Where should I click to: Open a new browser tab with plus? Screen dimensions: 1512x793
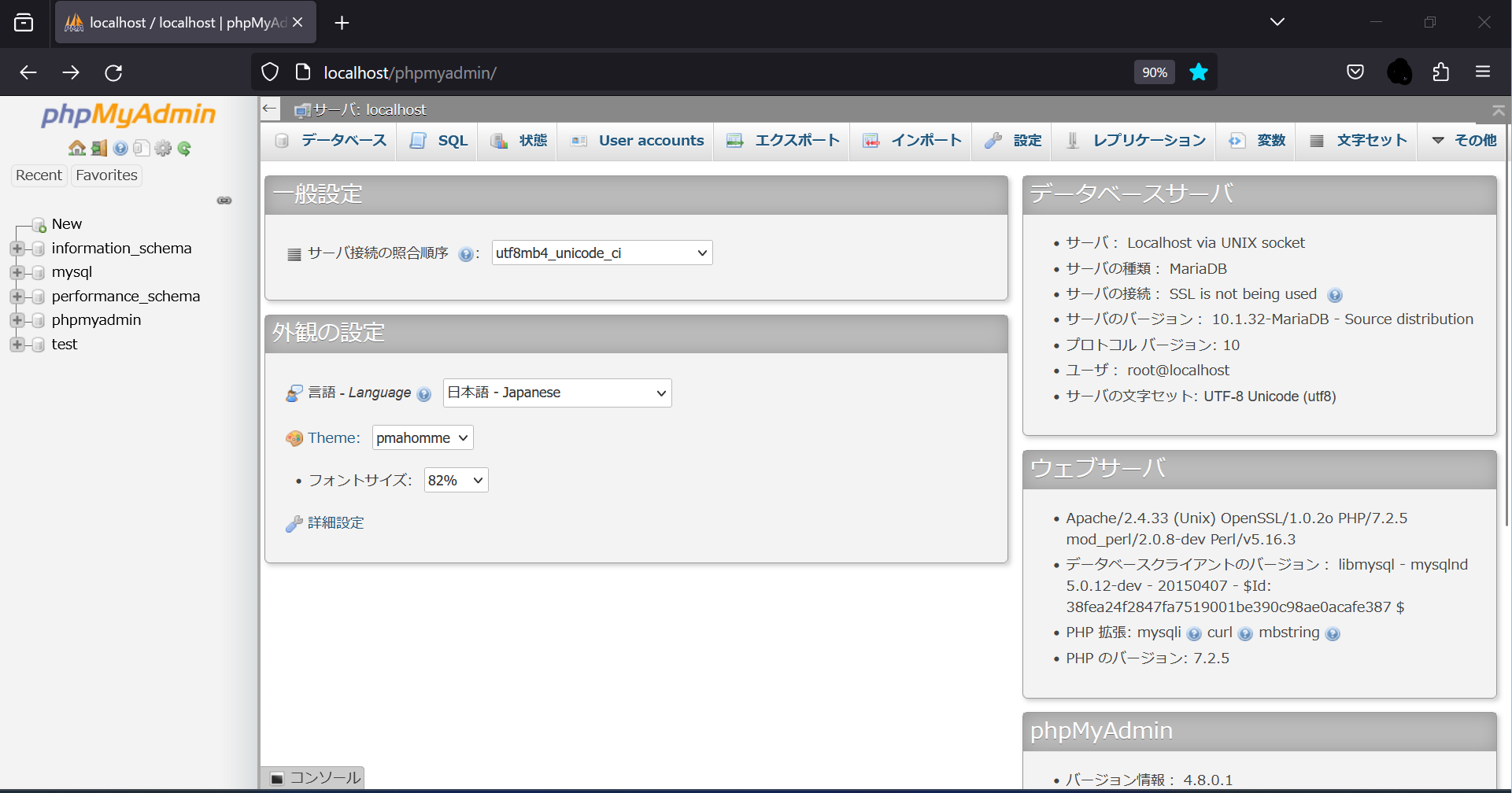(342, 23)
